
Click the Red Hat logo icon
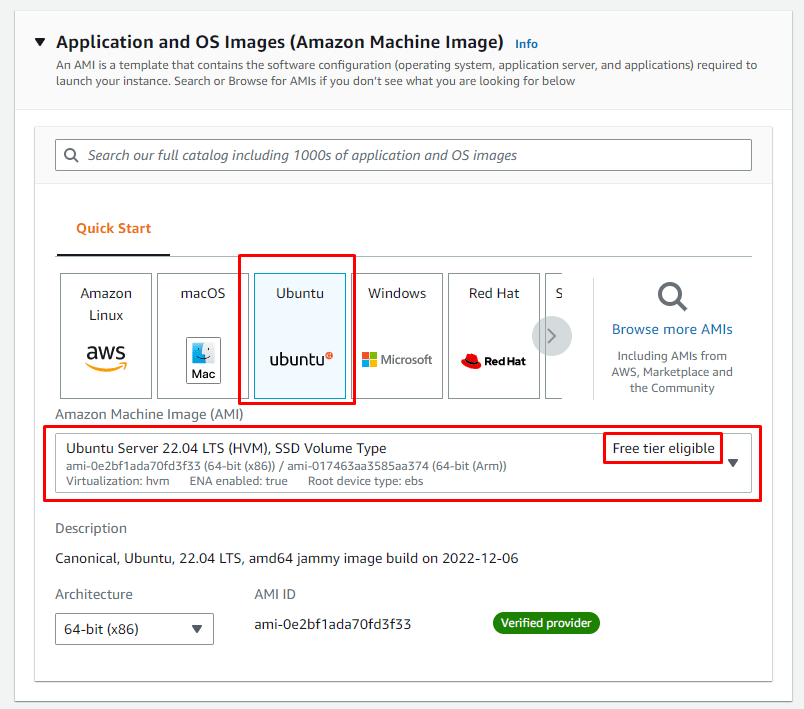click(493, 361)
